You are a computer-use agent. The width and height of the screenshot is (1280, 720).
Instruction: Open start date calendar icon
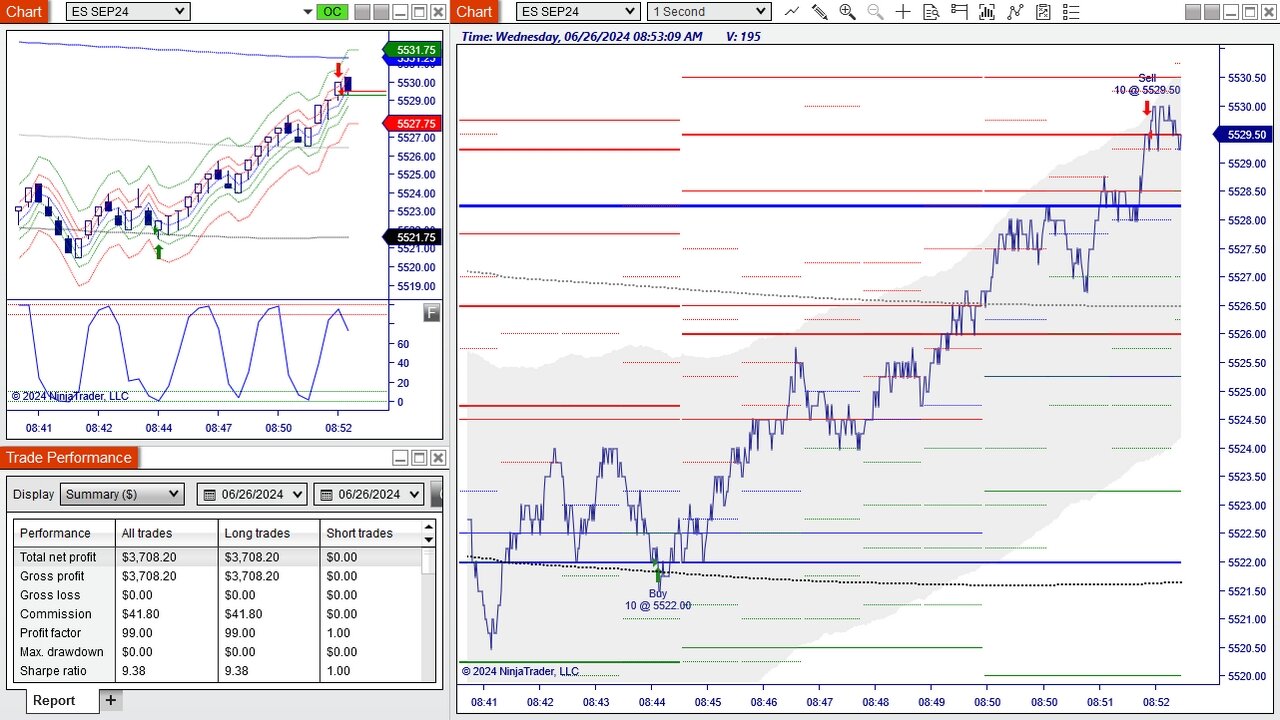(209, 494)
